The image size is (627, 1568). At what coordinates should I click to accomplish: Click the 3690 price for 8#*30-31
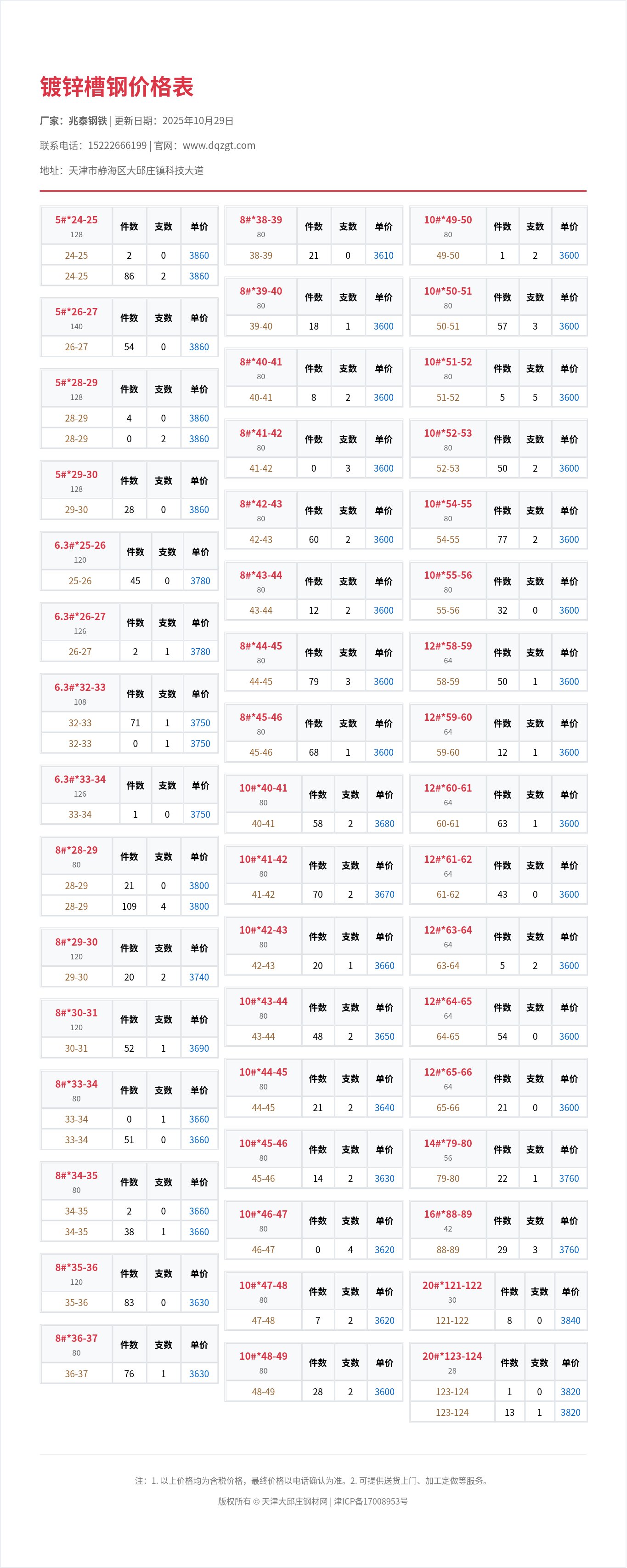point(199,1048)
